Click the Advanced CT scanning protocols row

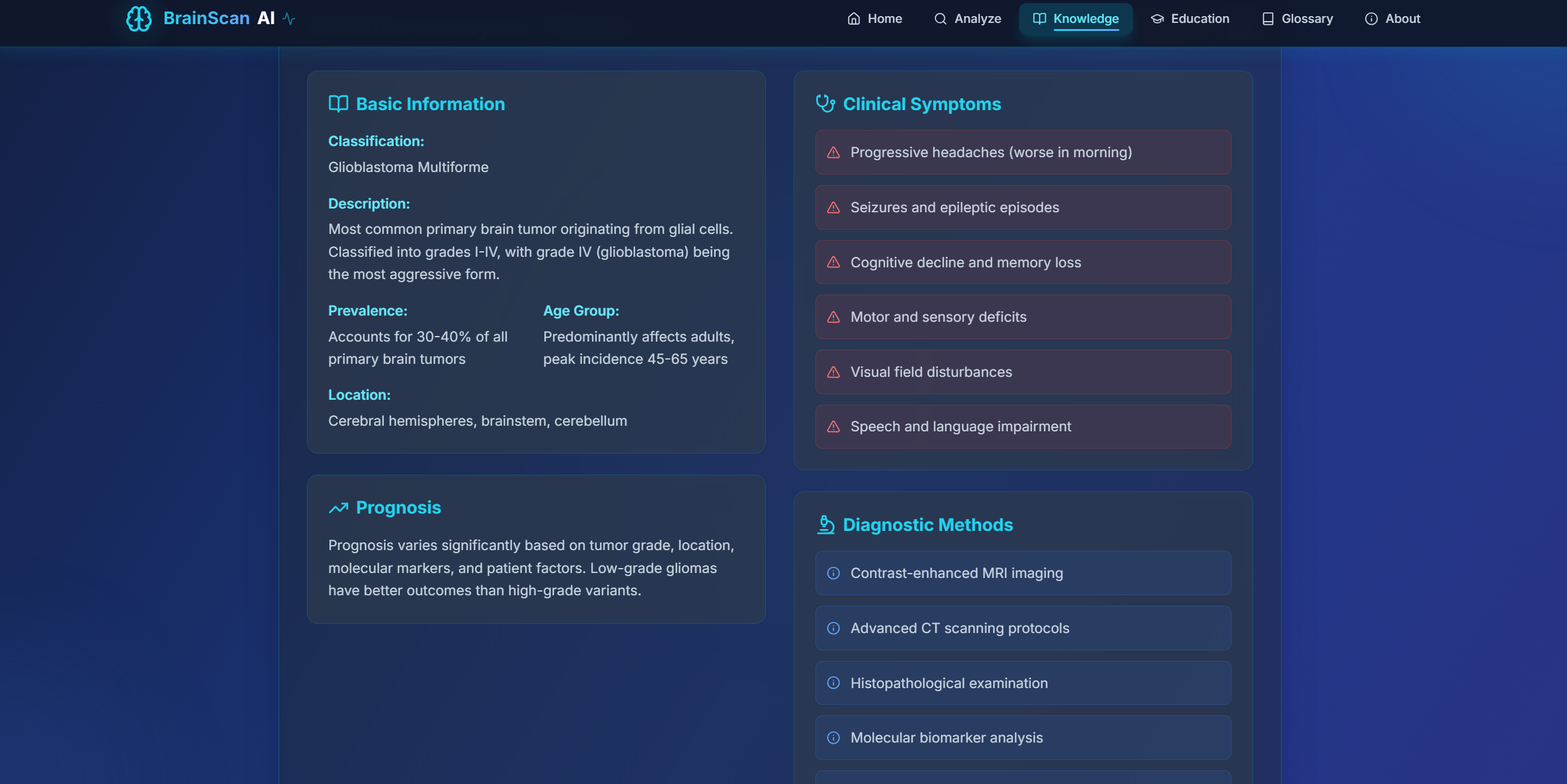pos(1022,628)
